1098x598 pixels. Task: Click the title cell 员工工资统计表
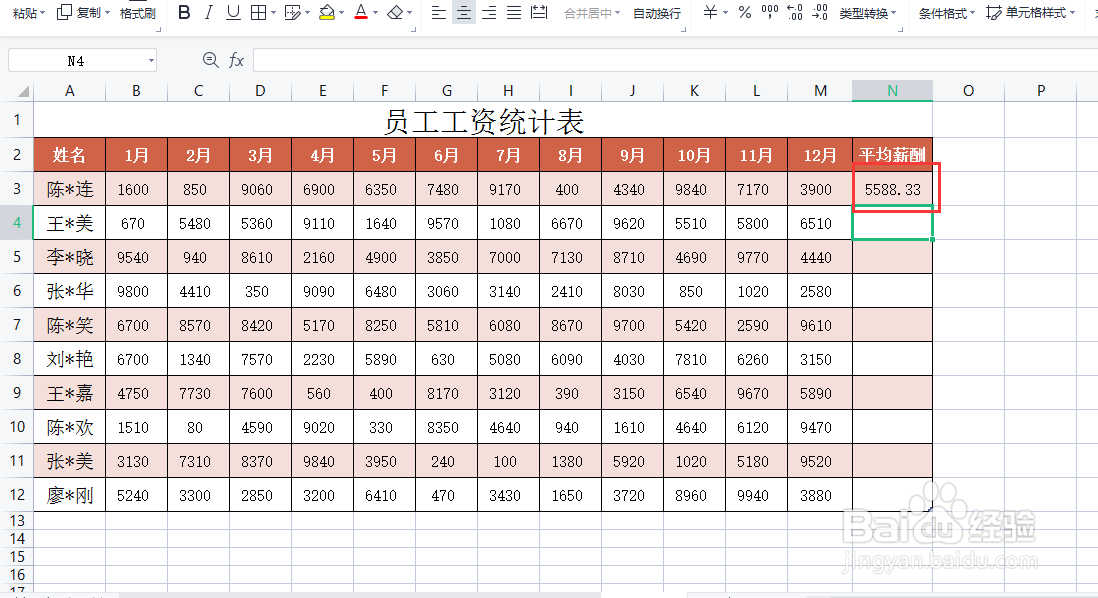(483, 120)
